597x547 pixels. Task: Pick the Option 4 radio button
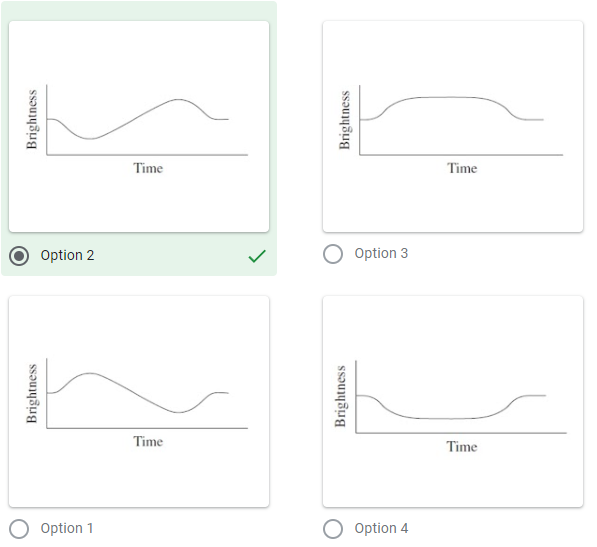click(x=333, y=529)
